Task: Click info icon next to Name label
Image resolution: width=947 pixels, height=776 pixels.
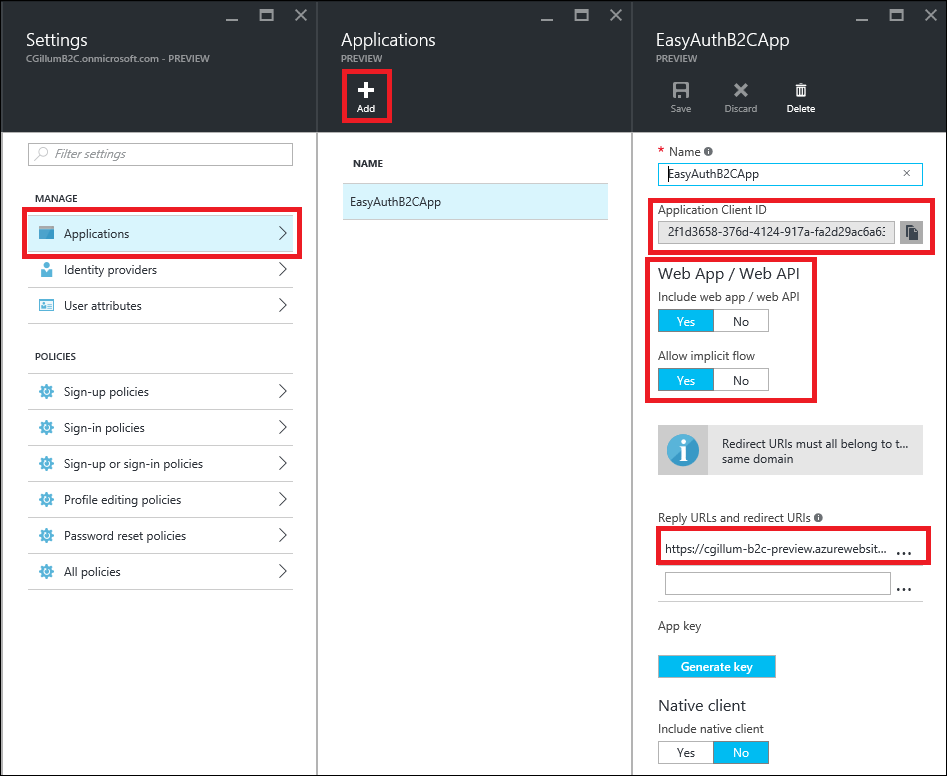Action: point(708,152)
